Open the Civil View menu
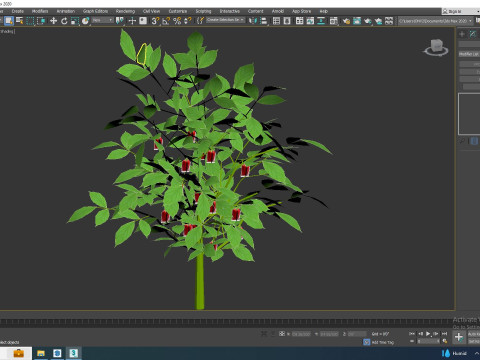Image resolution: width=480 pixels, height=360 pixels. (151, 11)
